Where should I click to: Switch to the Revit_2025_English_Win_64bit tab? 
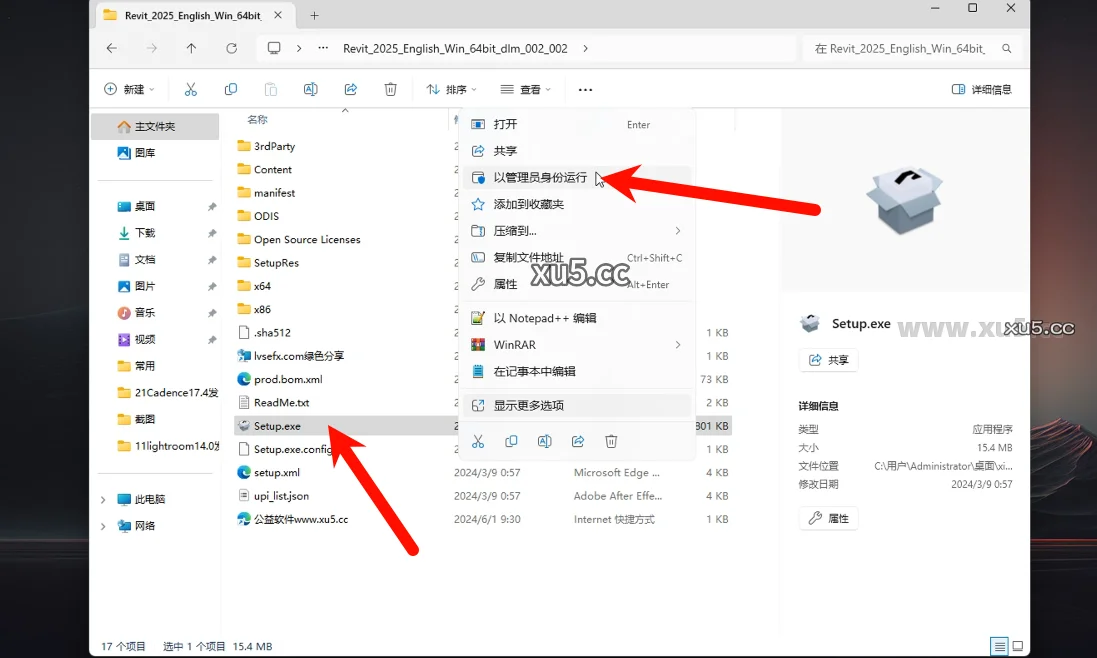click(x=190, y=15)
